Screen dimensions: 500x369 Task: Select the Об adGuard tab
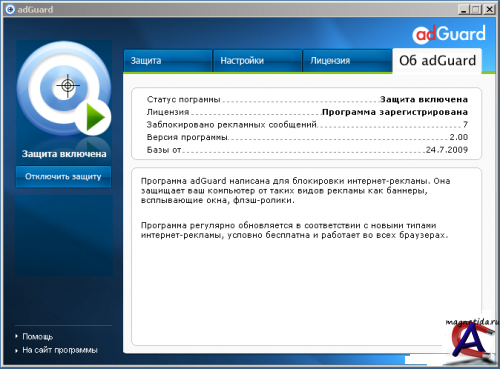tap(437, 61)
